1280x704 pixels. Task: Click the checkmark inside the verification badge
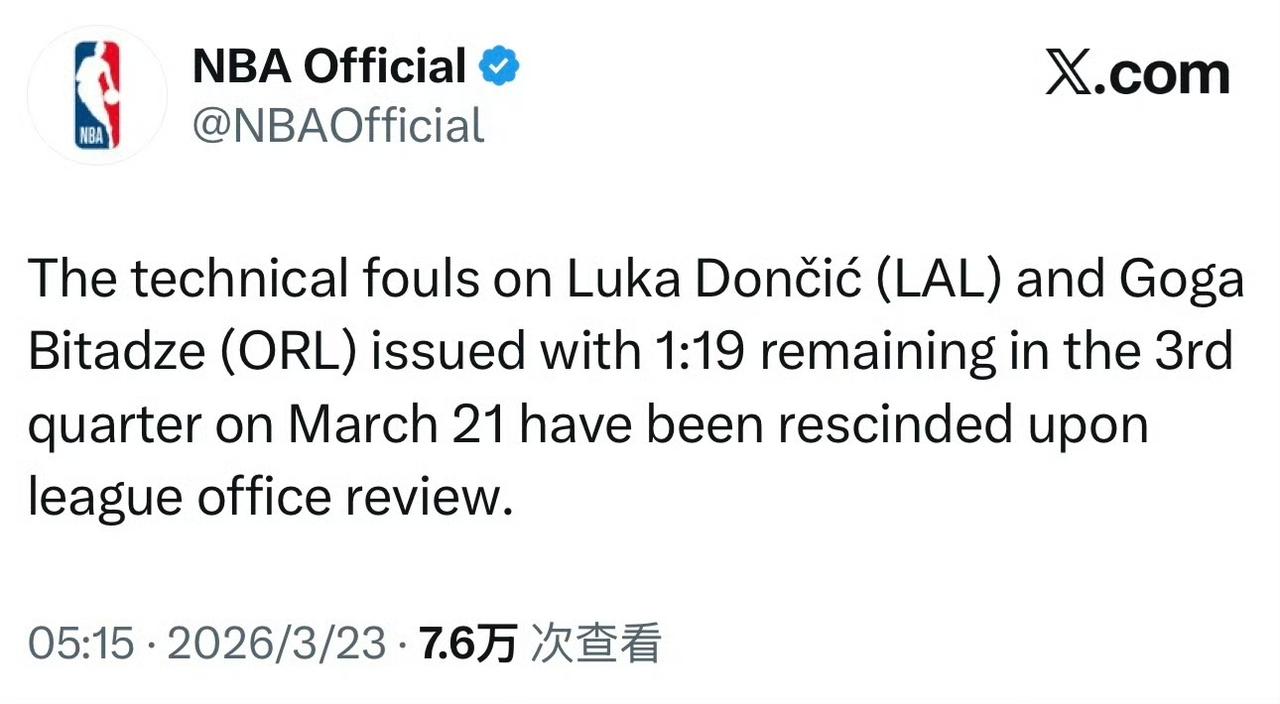pyautogui.click(x=498, y=64)
